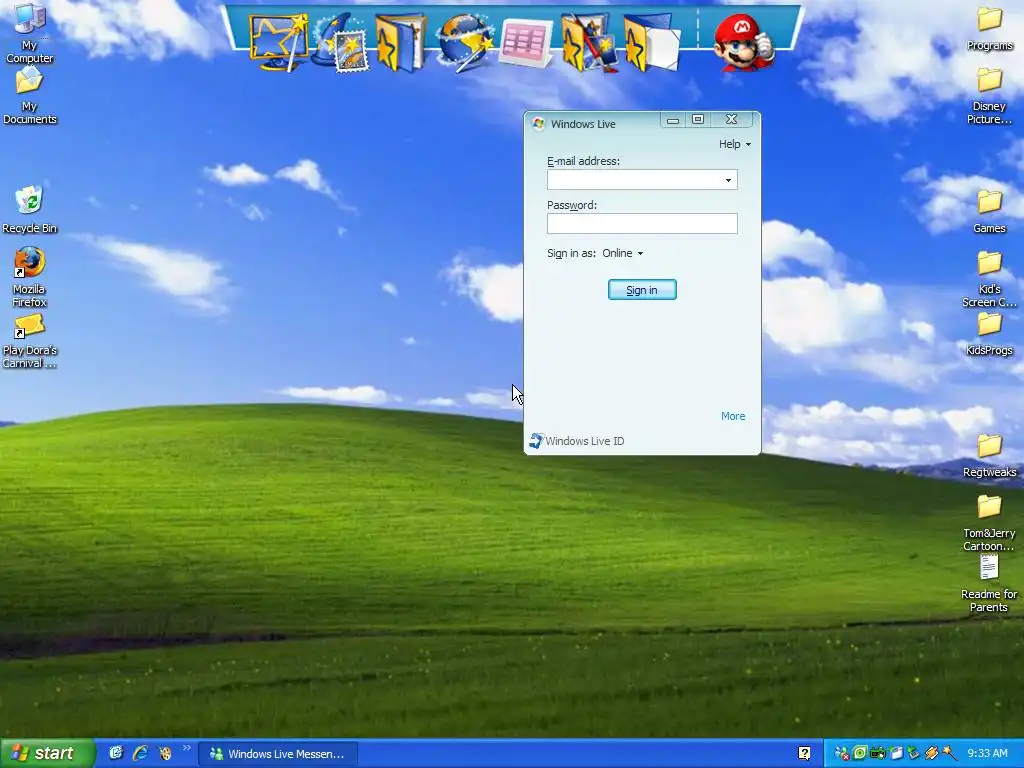This screenshot has width=1024, height=768.
Task: Click the magic wand tray icon
Action: click(950, 753)
